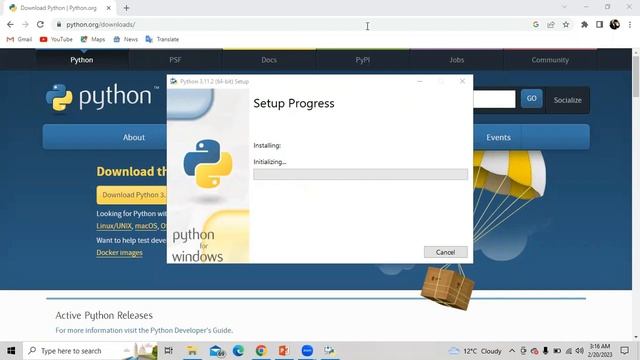Viewport: 640px width, 360px height.
Task: Open the notification center icon
Action: click(x=624, y=351)
